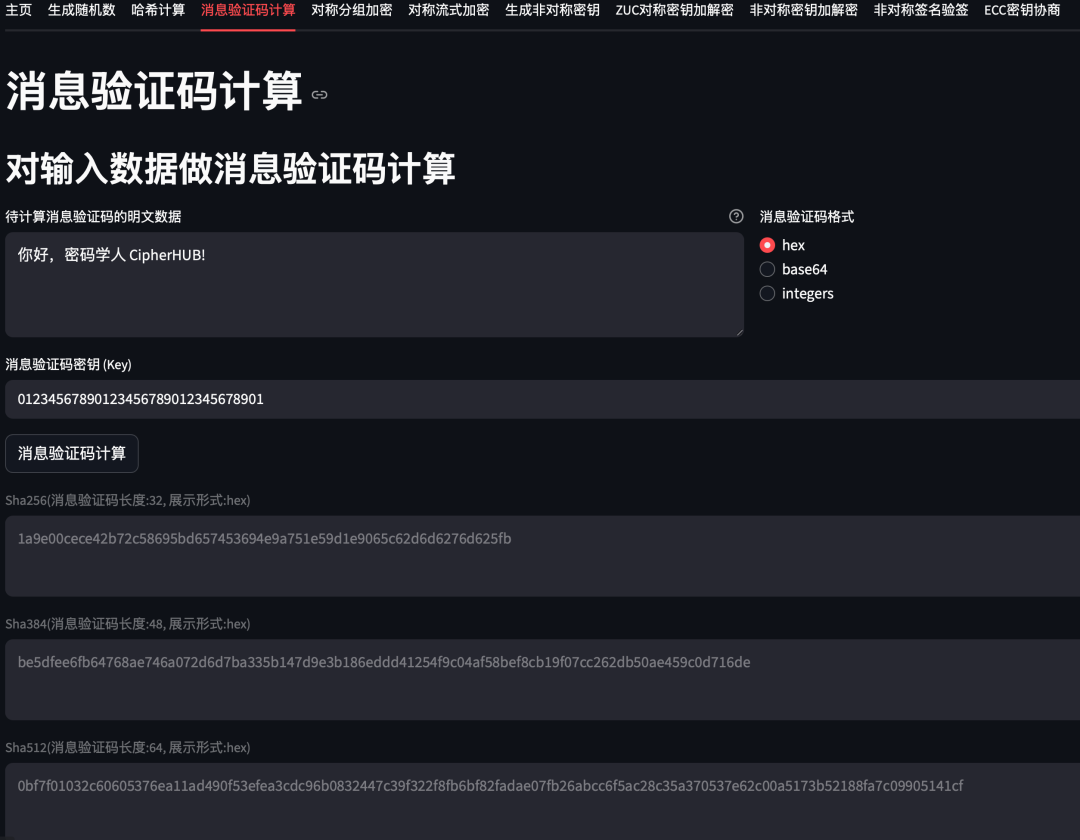1080x840 pixels.
Task: Select the base64 format radio button
Action: (768, 269)
